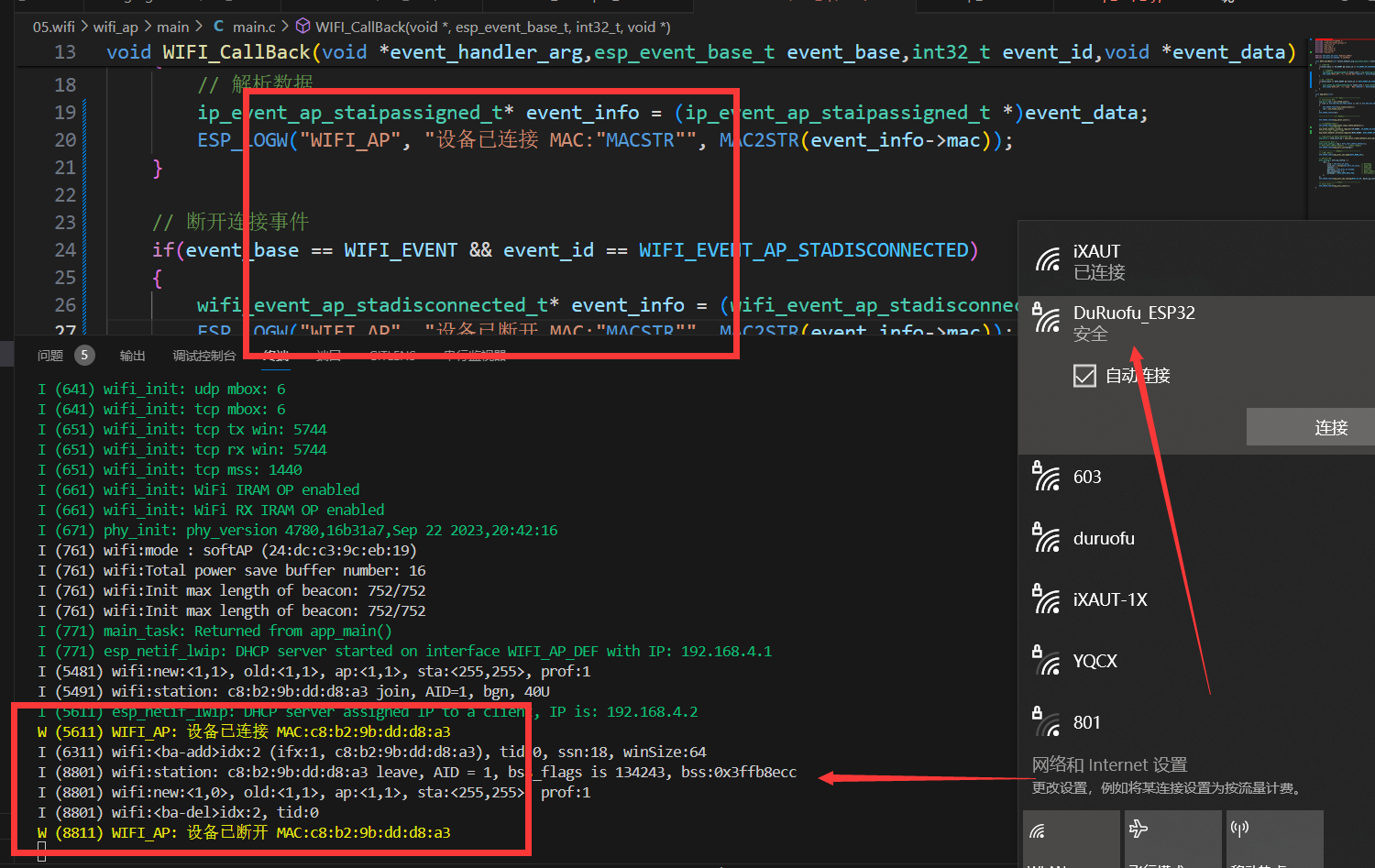Click the editor minimap code preview
The height and width of the screenshot is (868, 1375).
1341,110
